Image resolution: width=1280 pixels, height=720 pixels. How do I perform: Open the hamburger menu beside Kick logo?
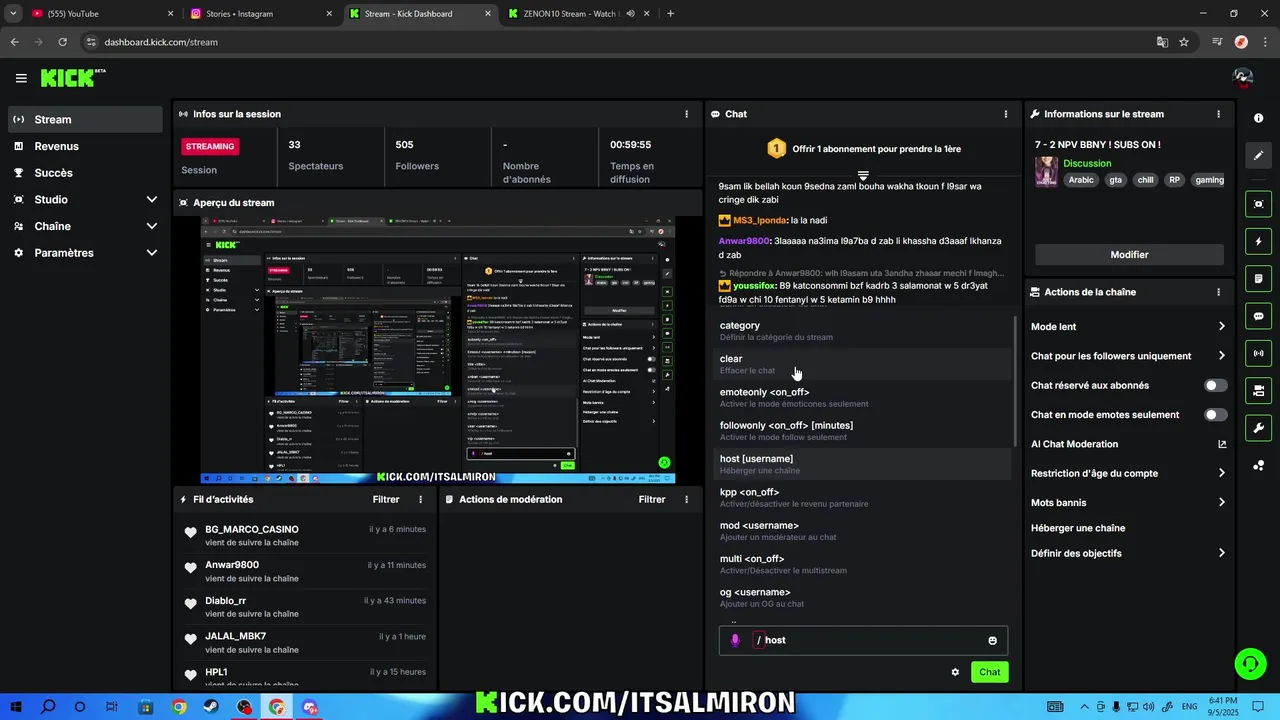(x=21, y=78)
